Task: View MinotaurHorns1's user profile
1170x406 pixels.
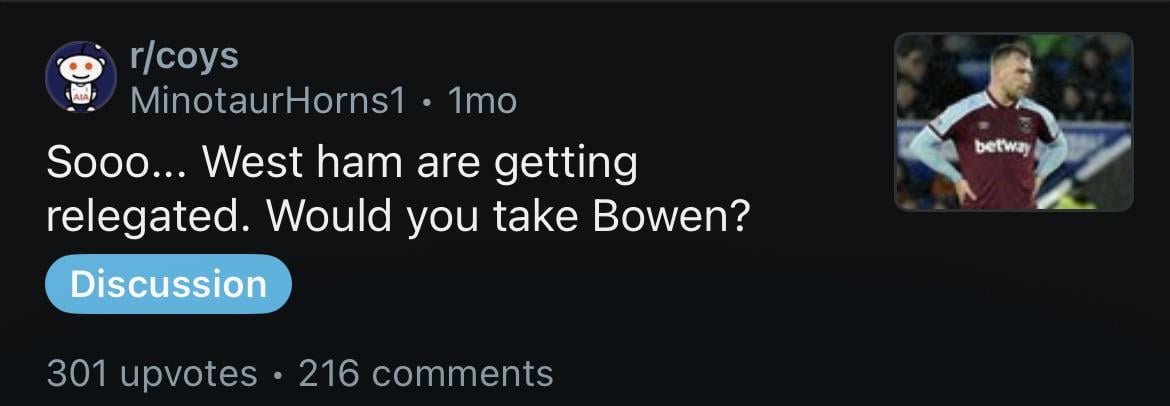Action: pos(268,100)
